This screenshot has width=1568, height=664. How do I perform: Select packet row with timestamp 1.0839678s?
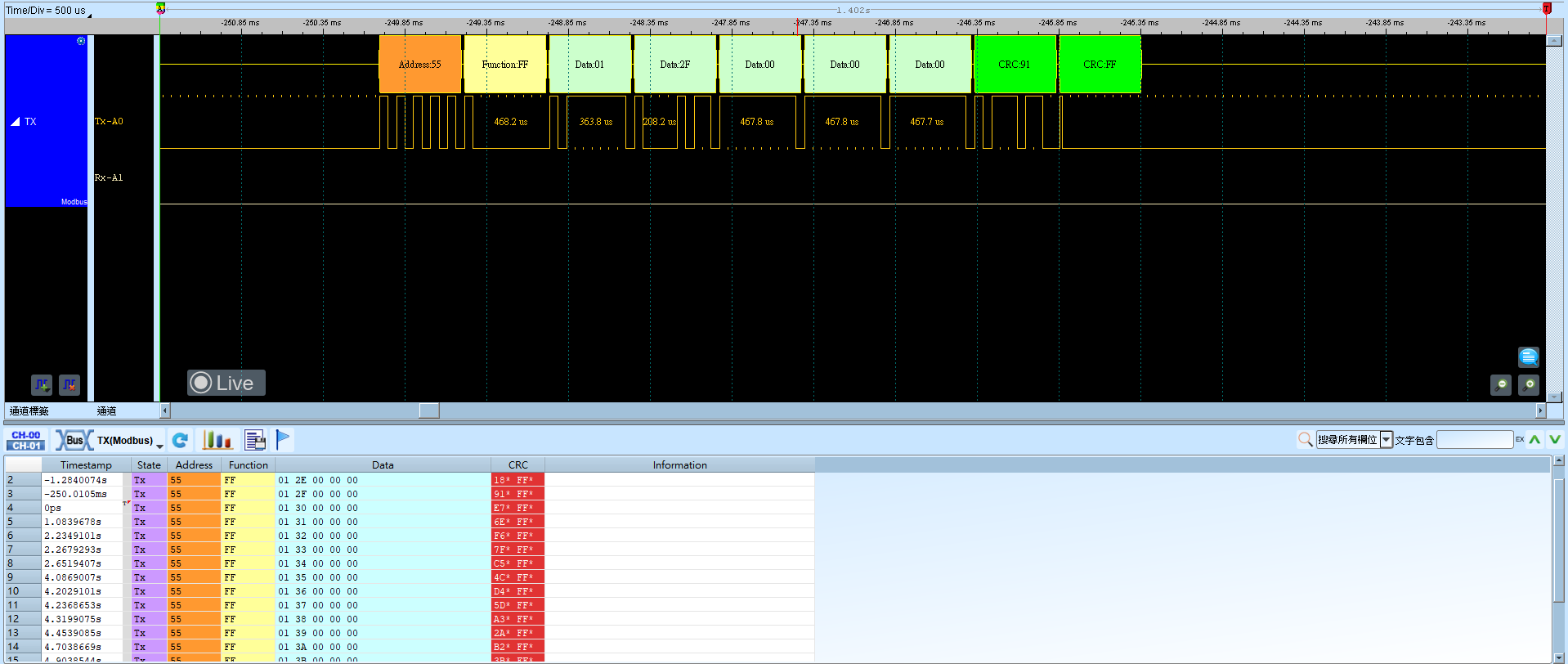(410, 522)
